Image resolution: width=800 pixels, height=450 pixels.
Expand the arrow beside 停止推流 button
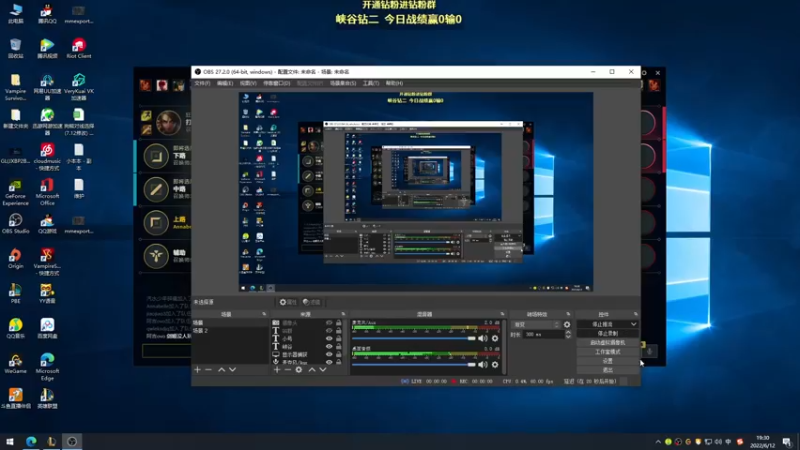(x=633, y=324)
